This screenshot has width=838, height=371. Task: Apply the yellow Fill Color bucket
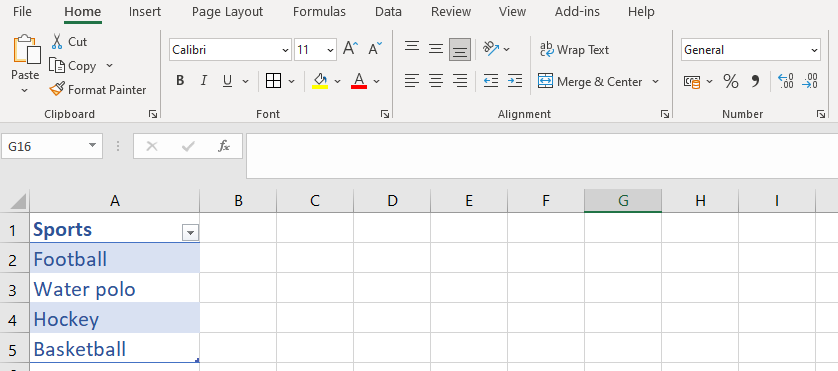[320, 81]
